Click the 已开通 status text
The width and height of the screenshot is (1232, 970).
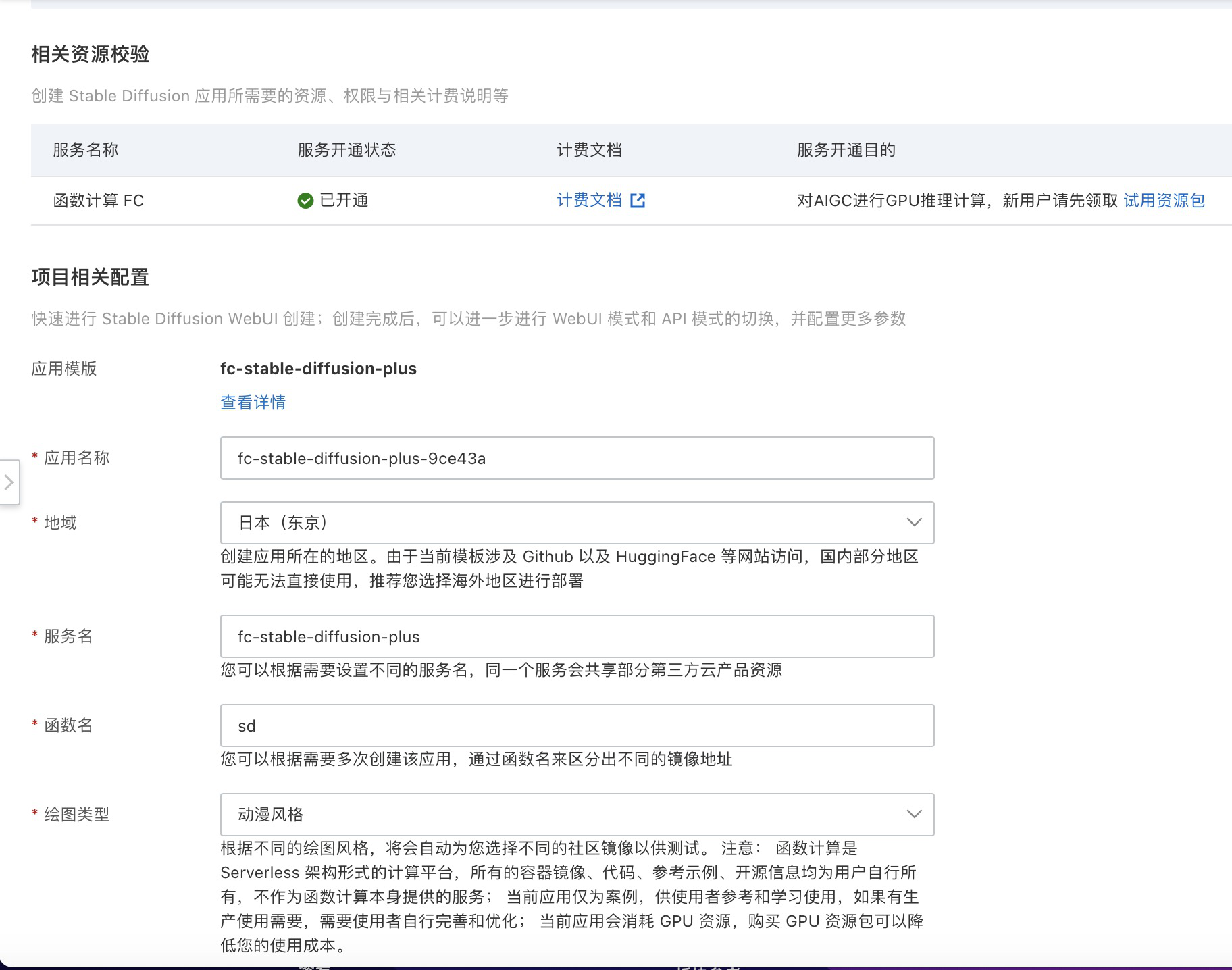point(344,200)
